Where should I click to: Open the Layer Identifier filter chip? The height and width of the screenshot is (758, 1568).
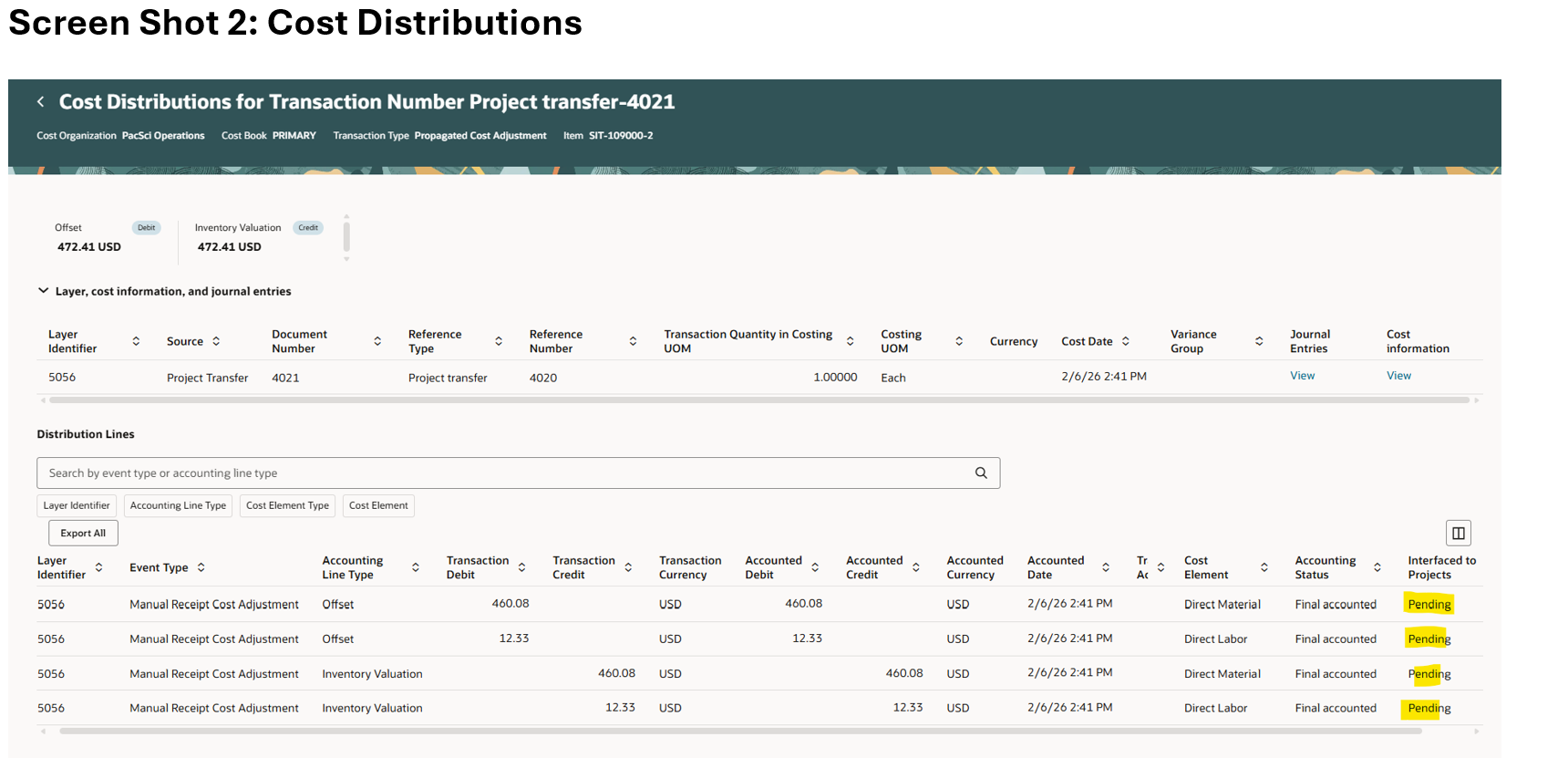pyautogui.click(x=77, y=505)
